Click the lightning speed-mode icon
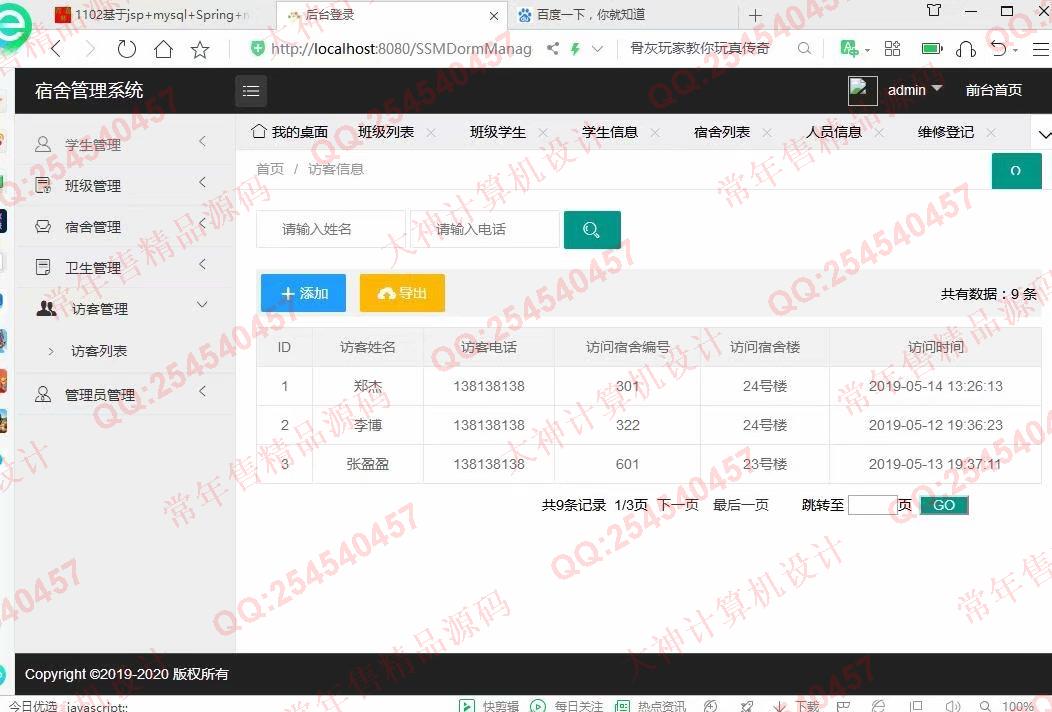 tap(575, 48)
